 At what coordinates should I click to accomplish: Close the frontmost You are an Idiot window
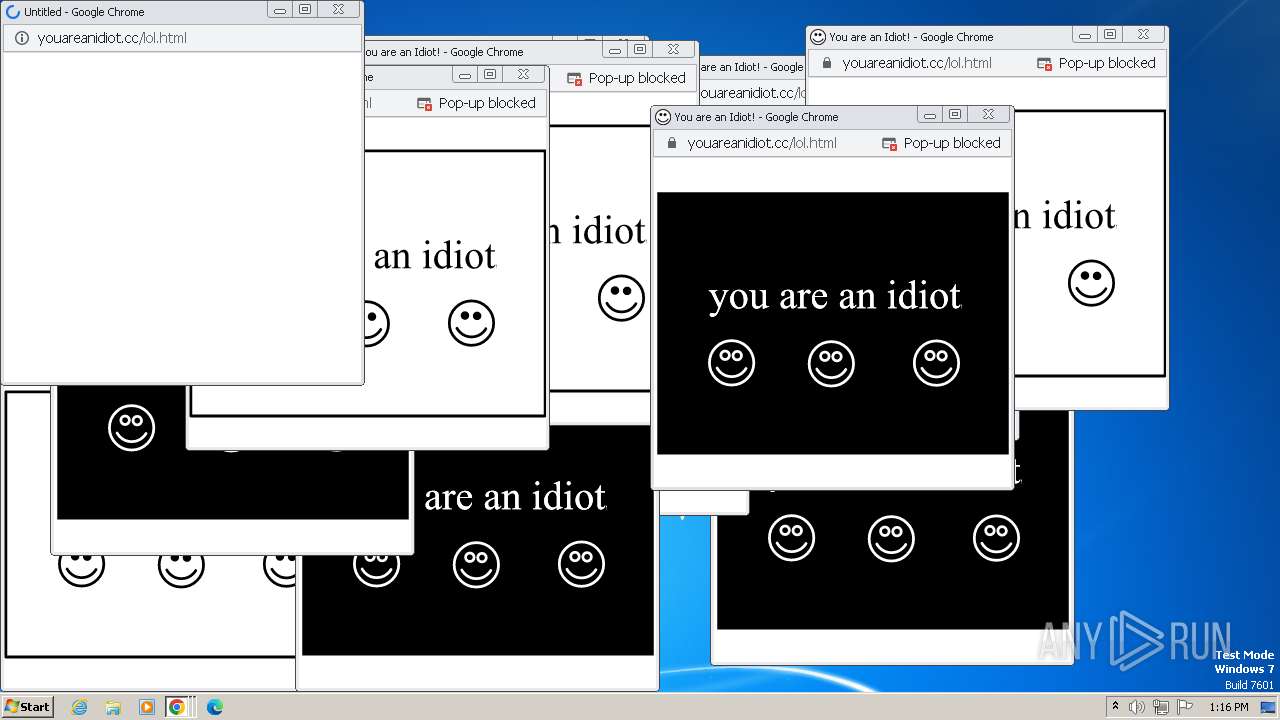click(989, 115)
